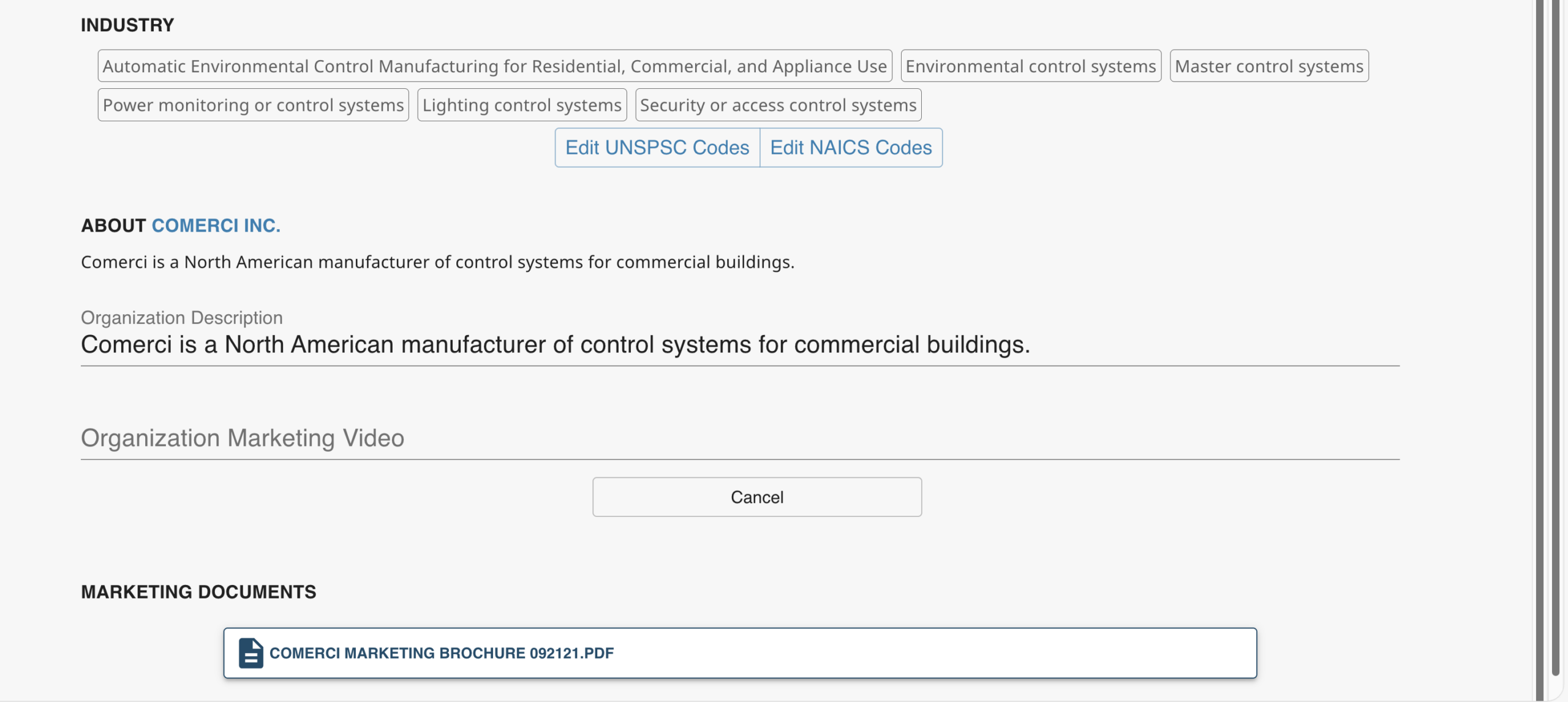This screenshot has width=1568, height=702.
Task: Choose the Master control systems tag
Action: pos(1268,66)
